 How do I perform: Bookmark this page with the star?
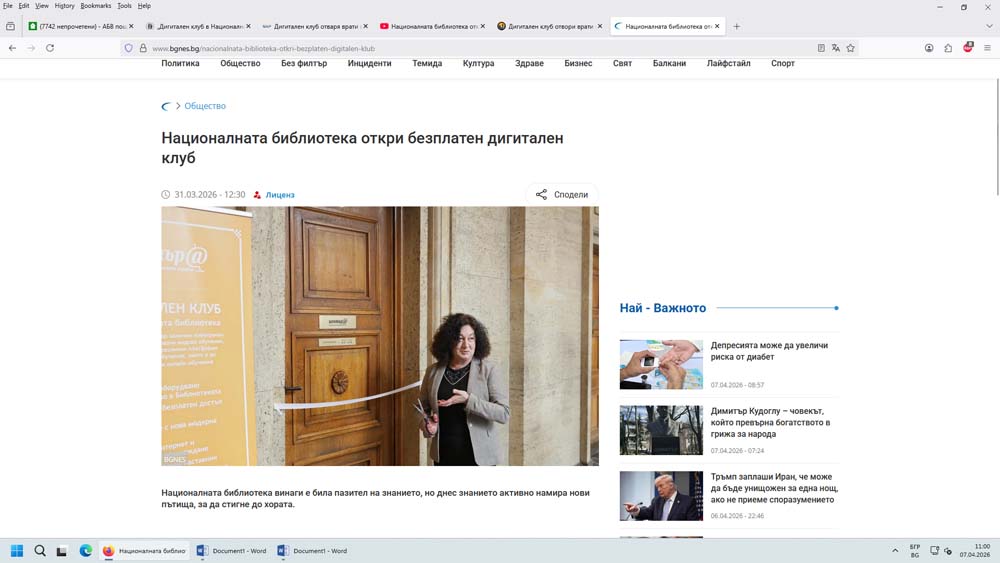pyautogui.click(x=850, y=48)
